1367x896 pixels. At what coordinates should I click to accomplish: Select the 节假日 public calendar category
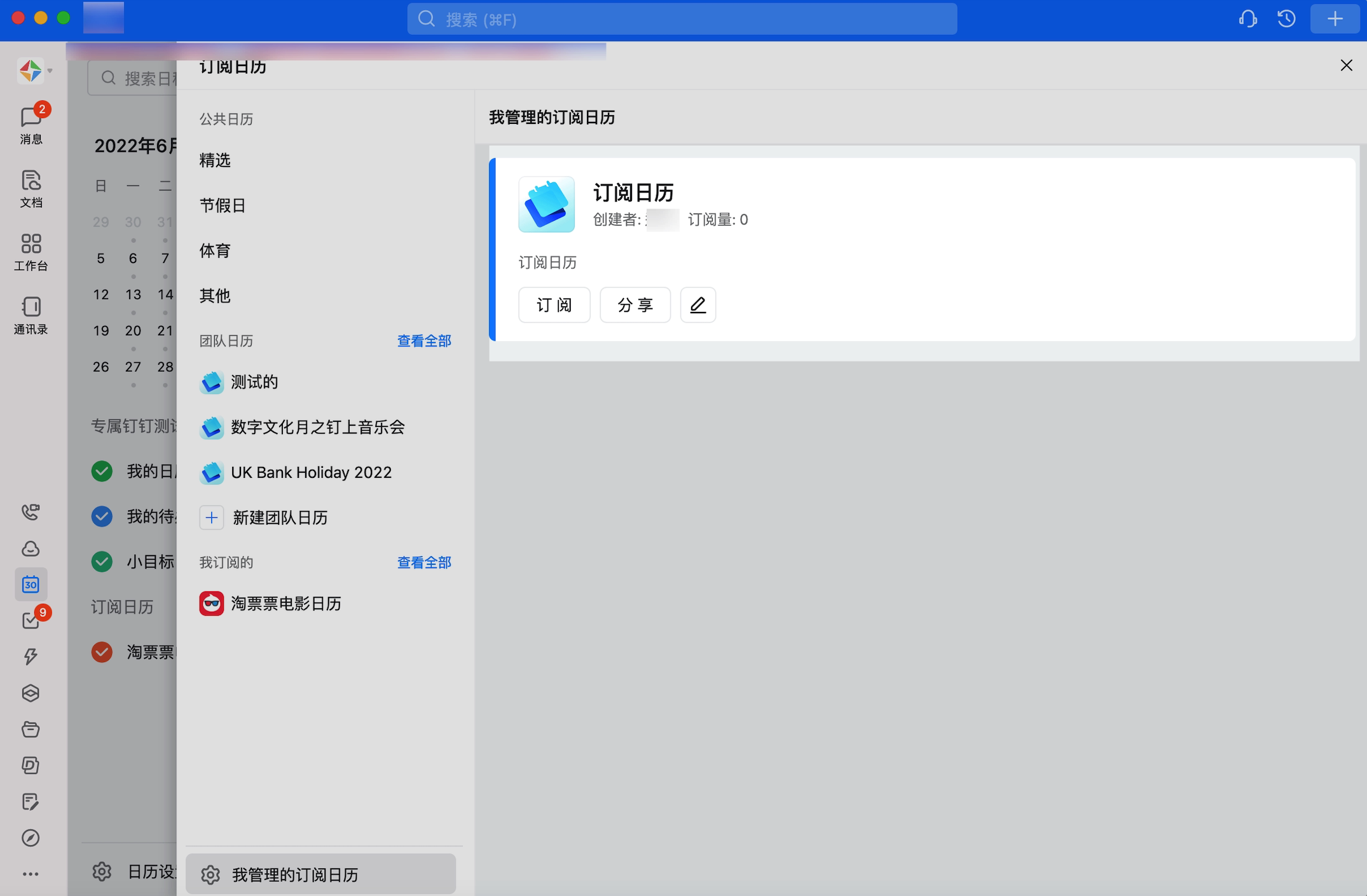(x=223, y=205)
